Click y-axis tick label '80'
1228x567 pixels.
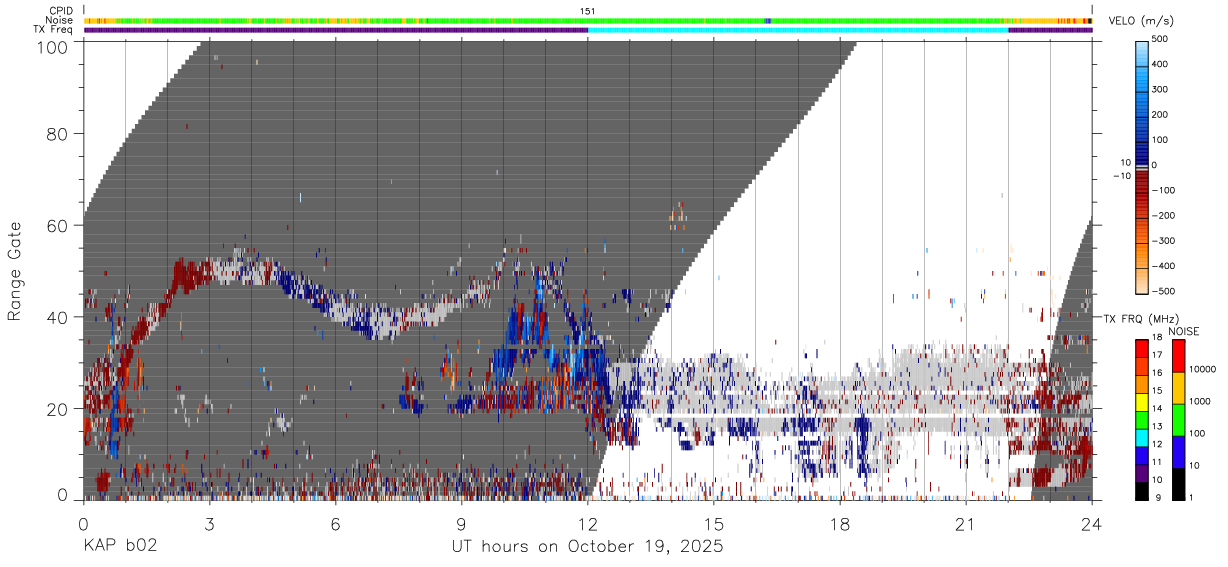click(x=56, y=134)
